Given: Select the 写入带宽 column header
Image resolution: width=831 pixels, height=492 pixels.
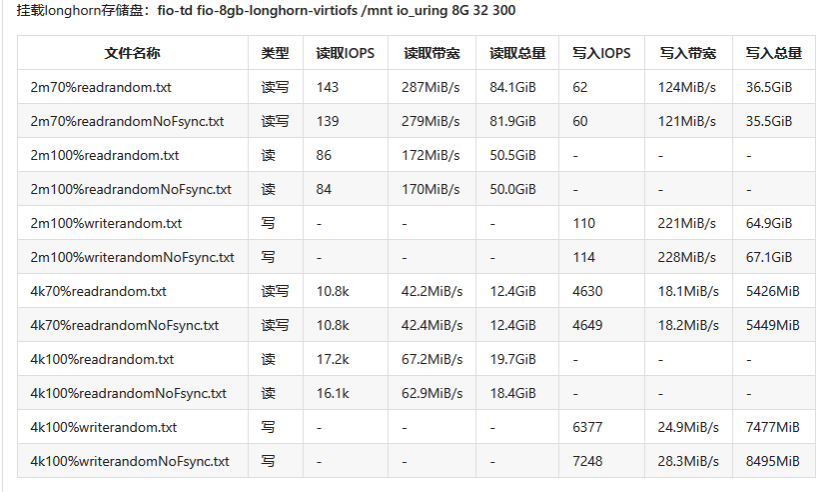Looking at the screenshot, I should tap(688, 53).
